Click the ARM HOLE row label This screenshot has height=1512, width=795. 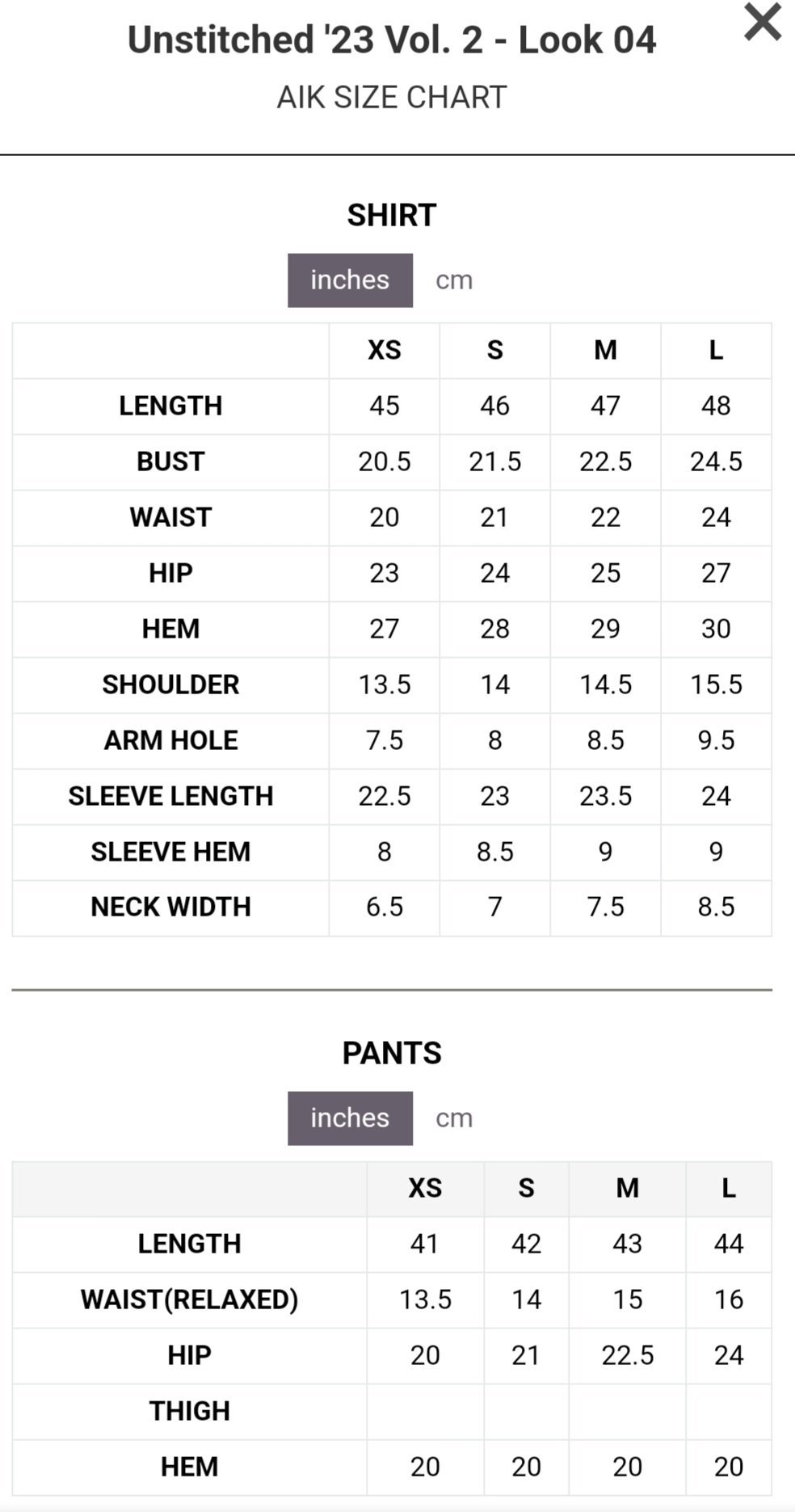pos(170,740)
